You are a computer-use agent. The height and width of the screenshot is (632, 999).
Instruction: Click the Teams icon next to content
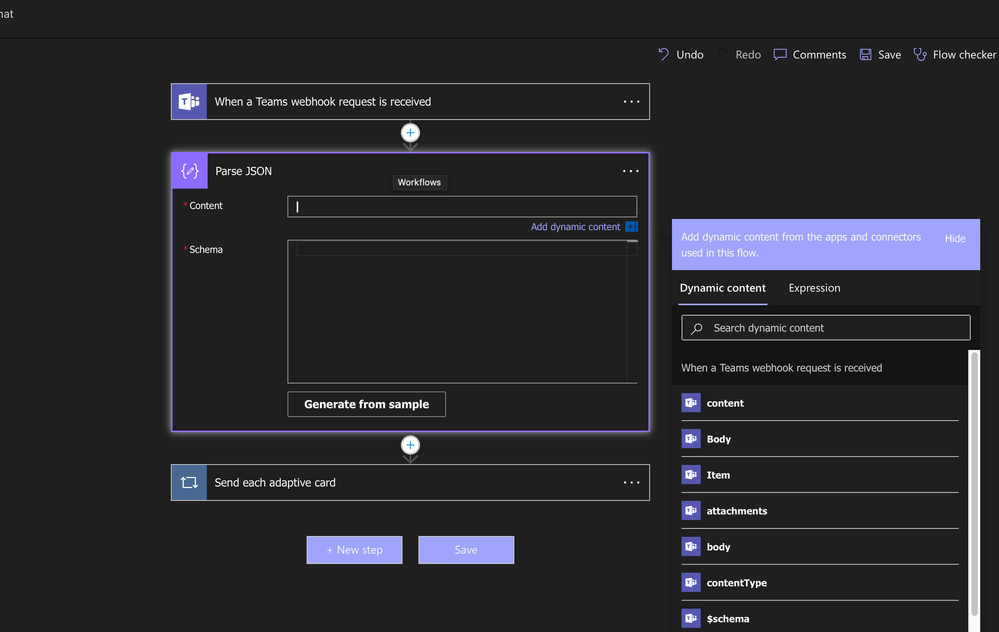point(691,403)
